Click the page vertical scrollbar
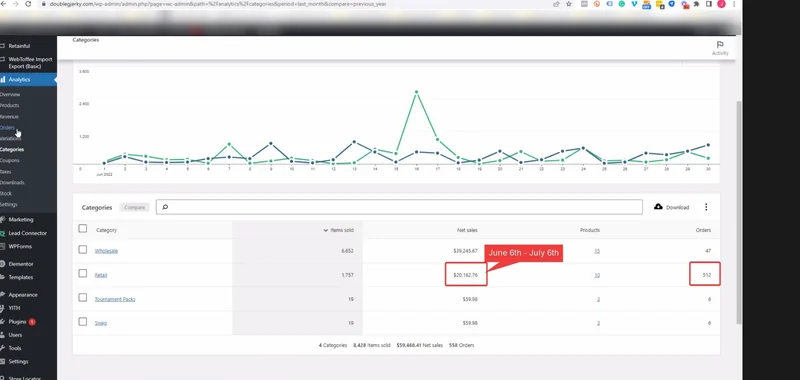The width and height of the screenshot is (800, 380). pyautogui.click(x=739, y=212)
